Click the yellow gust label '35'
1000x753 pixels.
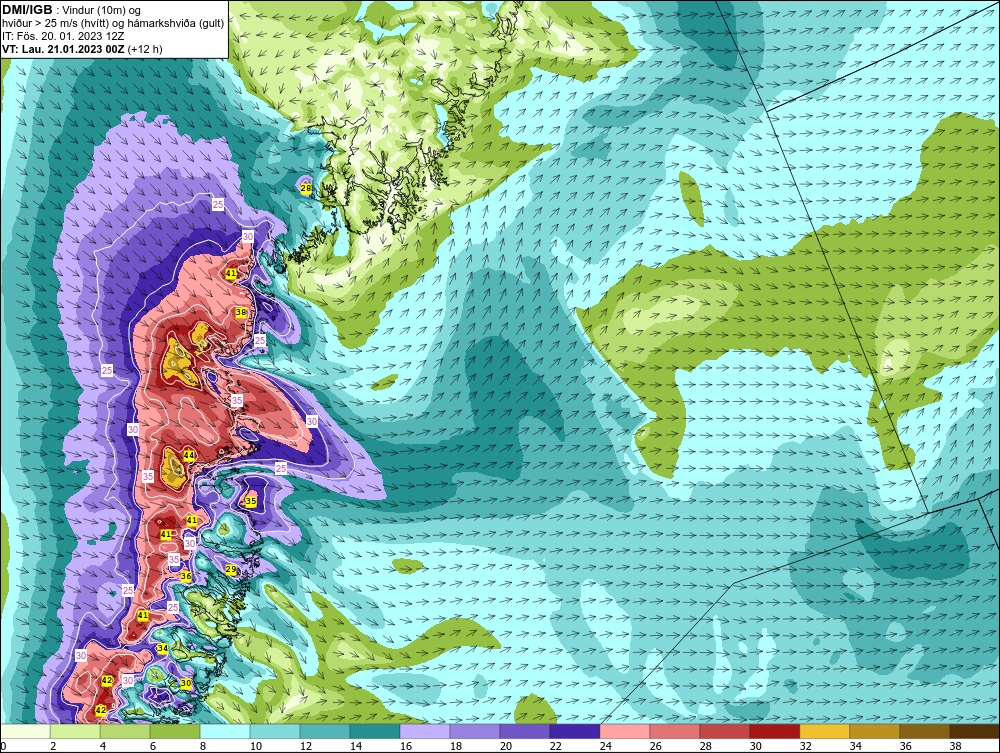(x=251, y=502)
